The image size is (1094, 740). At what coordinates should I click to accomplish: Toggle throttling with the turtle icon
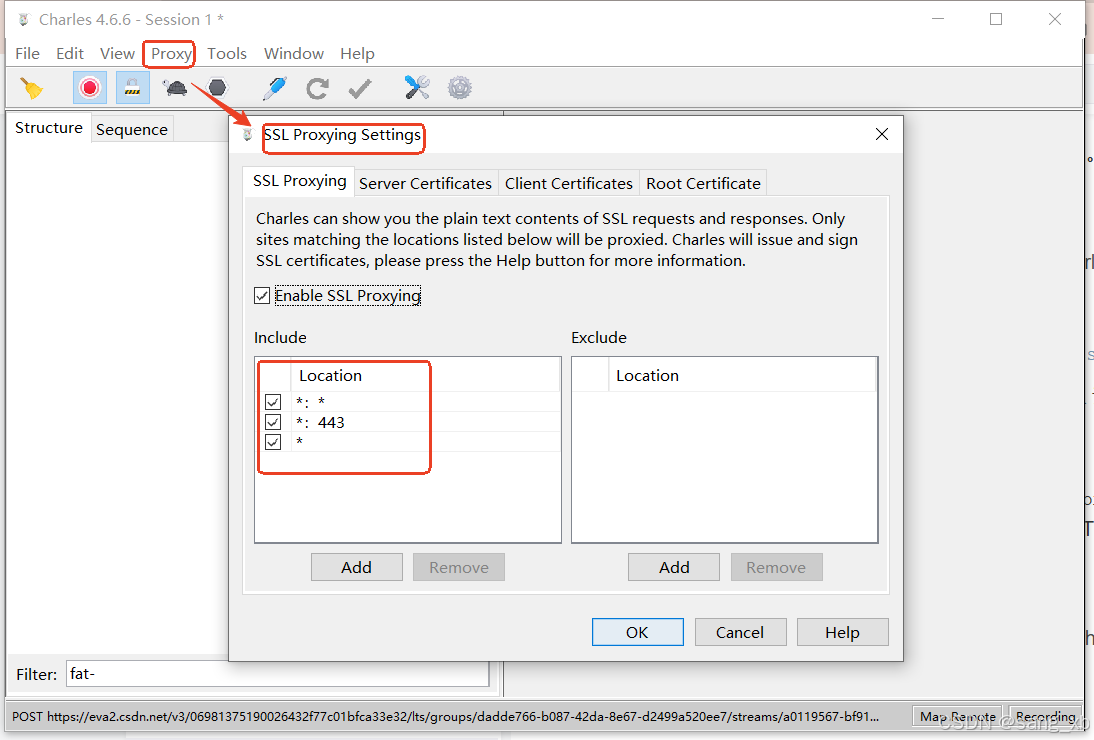[x=175, y=88]
